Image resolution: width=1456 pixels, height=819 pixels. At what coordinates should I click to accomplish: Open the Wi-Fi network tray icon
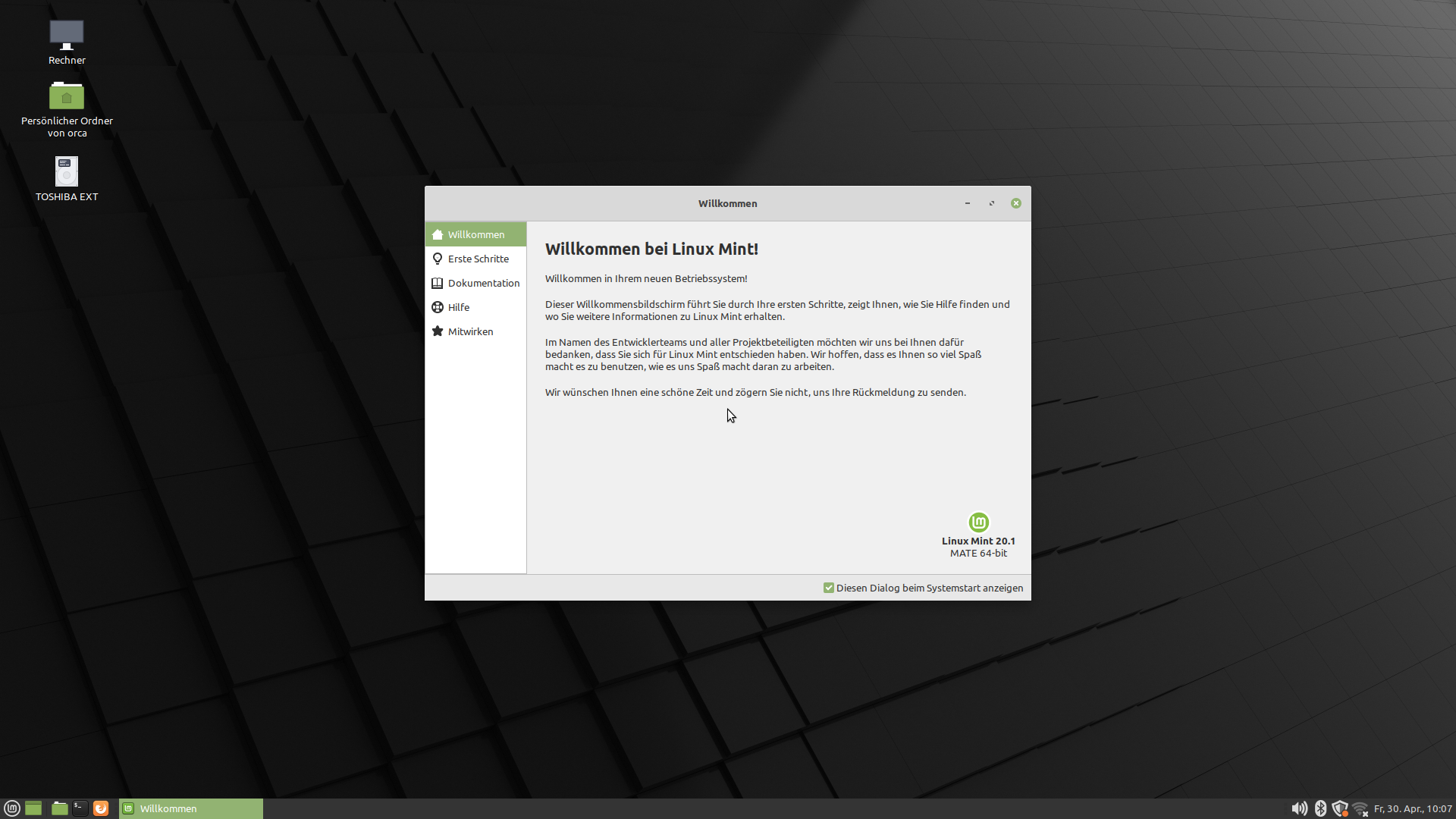(1360, 809)
